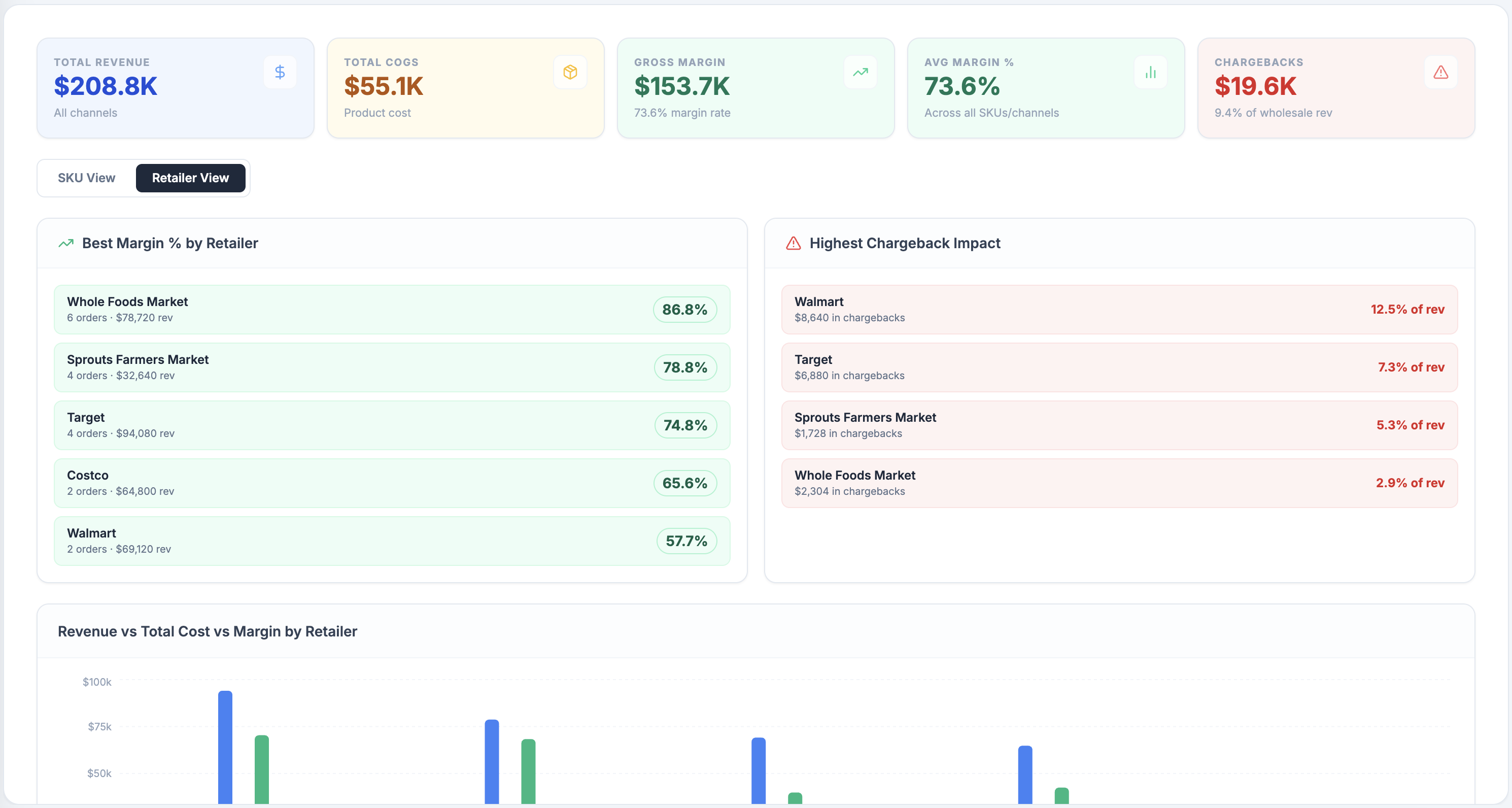
Task: Click '4 orders · $94,080 rev' text
Action: tap(121, 433)
